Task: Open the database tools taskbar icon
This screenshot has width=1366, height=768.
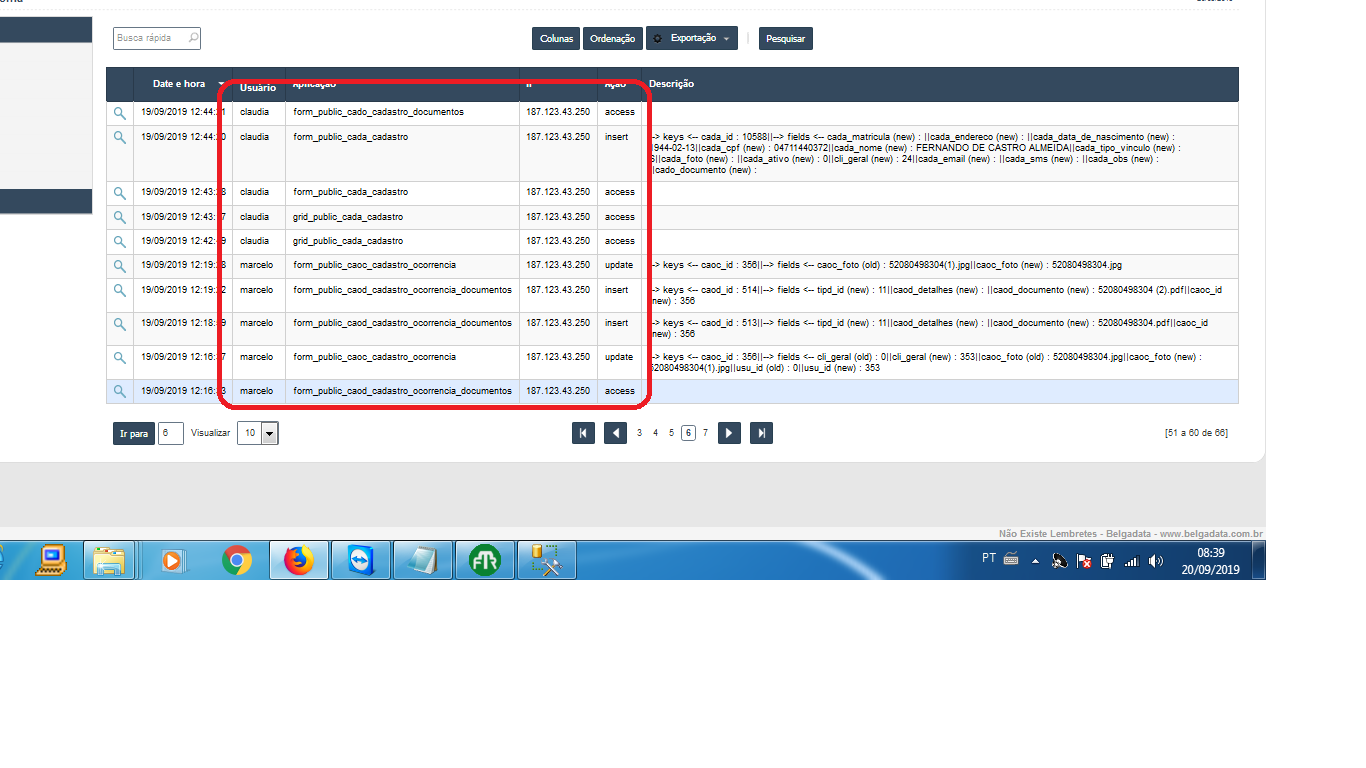Action: click(547, 561)
